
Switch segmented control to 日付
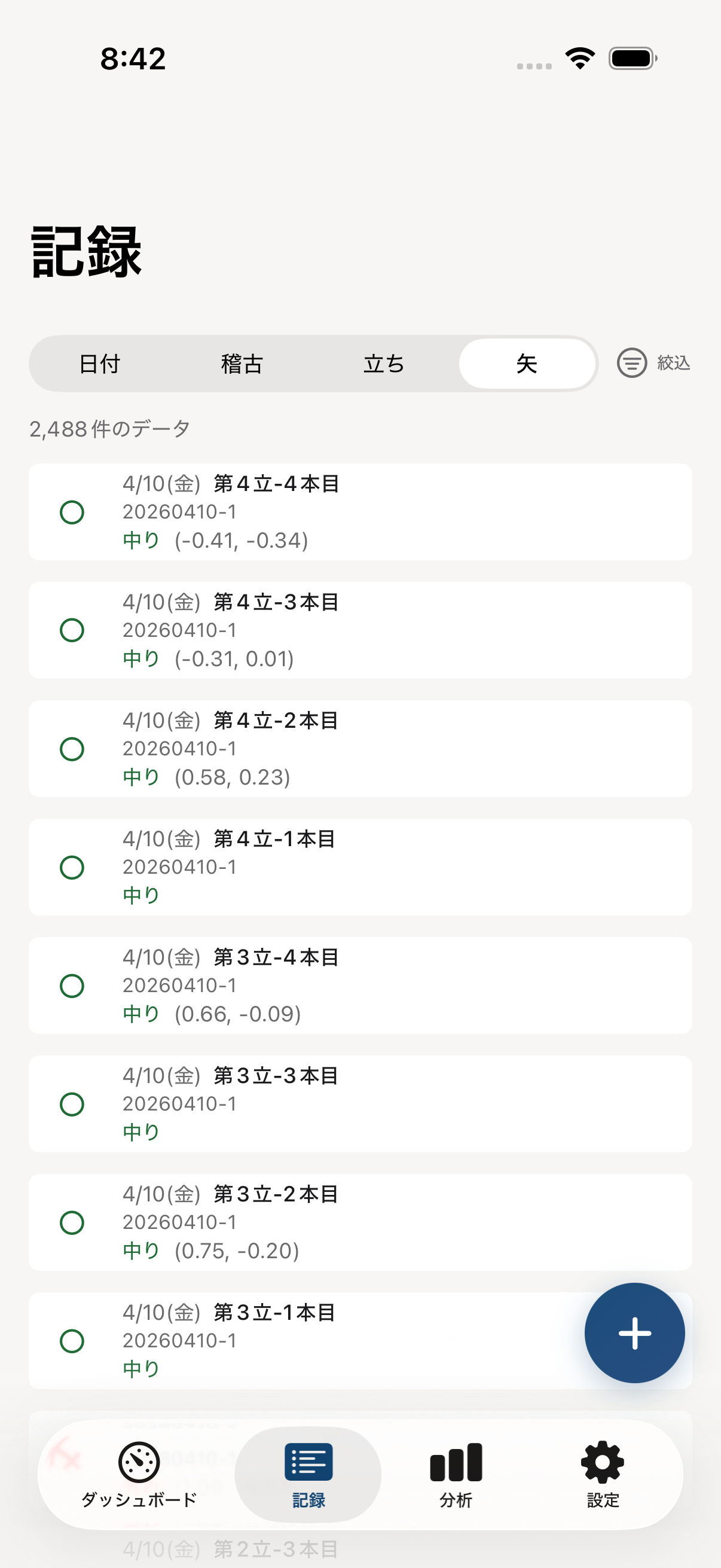tap(100, 364)
